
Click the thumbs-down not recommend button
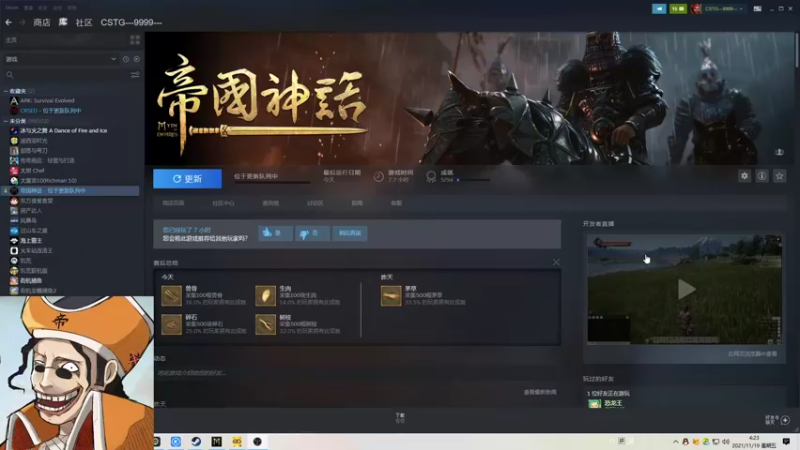tap(312, 233)
